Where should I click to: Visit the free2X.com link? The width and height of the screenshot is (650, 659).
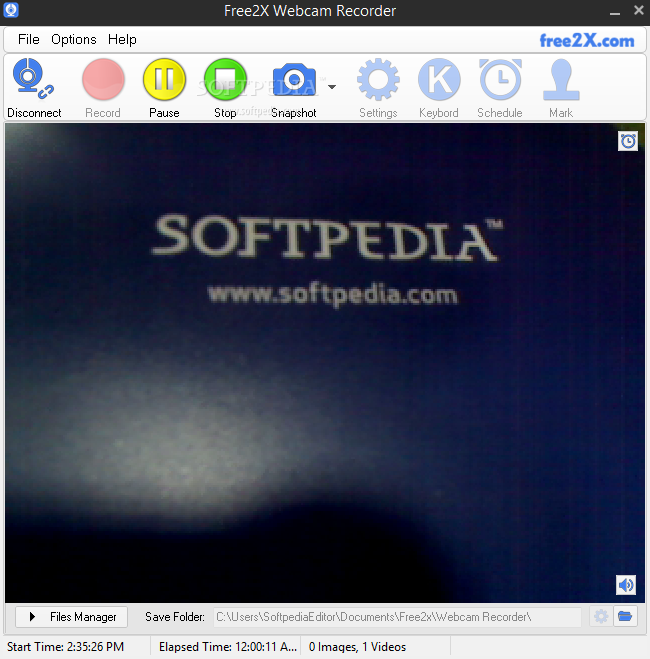pyautogui.click(x=587, y=41)
